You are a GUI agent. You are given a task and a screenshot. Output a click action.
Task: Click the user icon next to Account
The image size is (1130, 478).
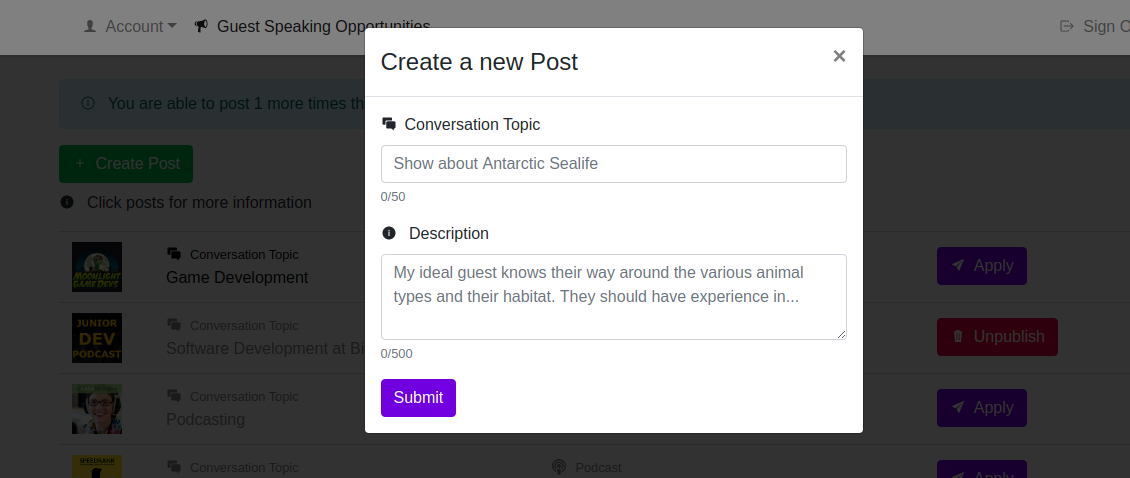click(90, 26)
